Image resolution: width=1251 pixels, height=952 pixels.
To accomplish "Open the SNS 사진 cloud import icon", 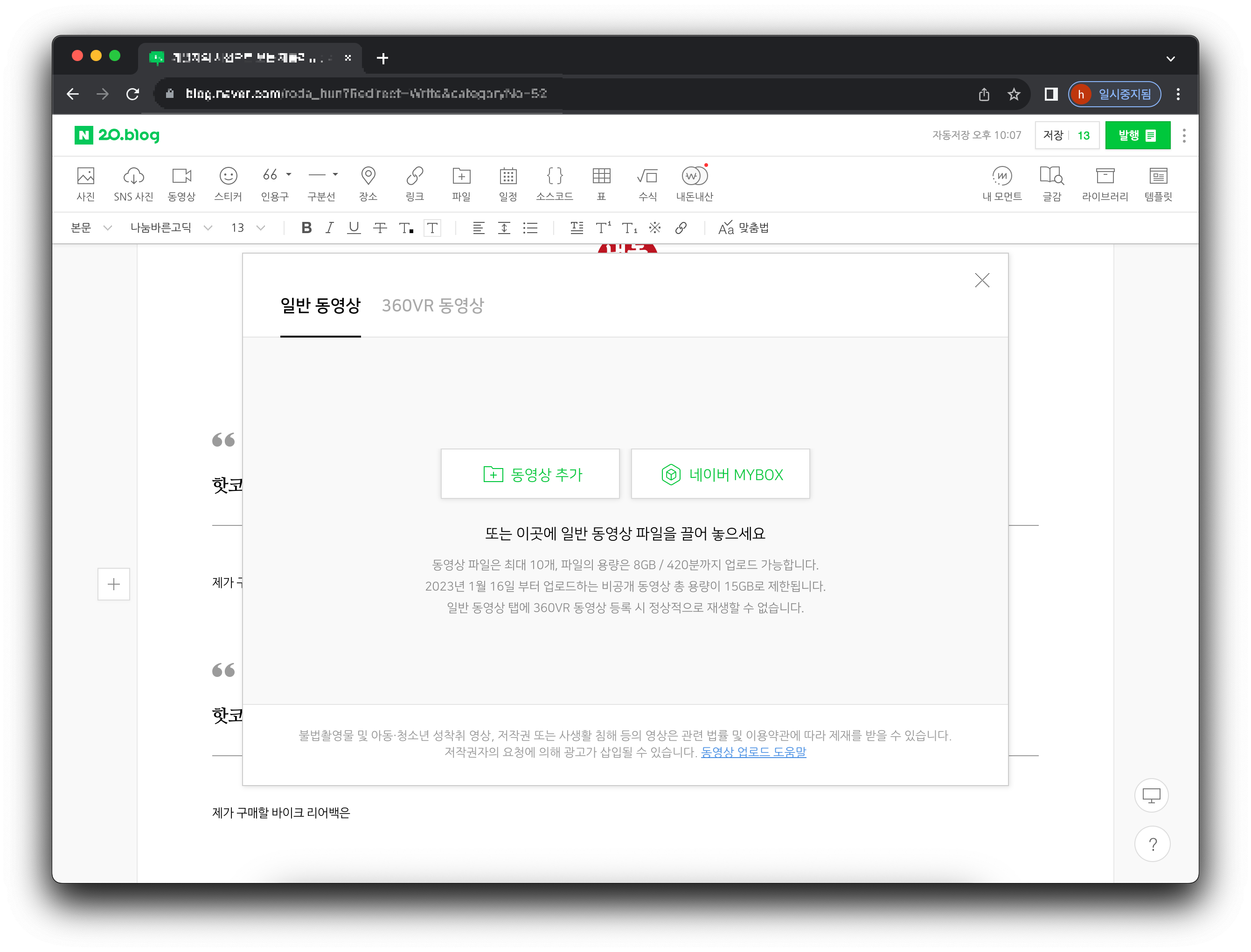I will (x=133, y=184).
